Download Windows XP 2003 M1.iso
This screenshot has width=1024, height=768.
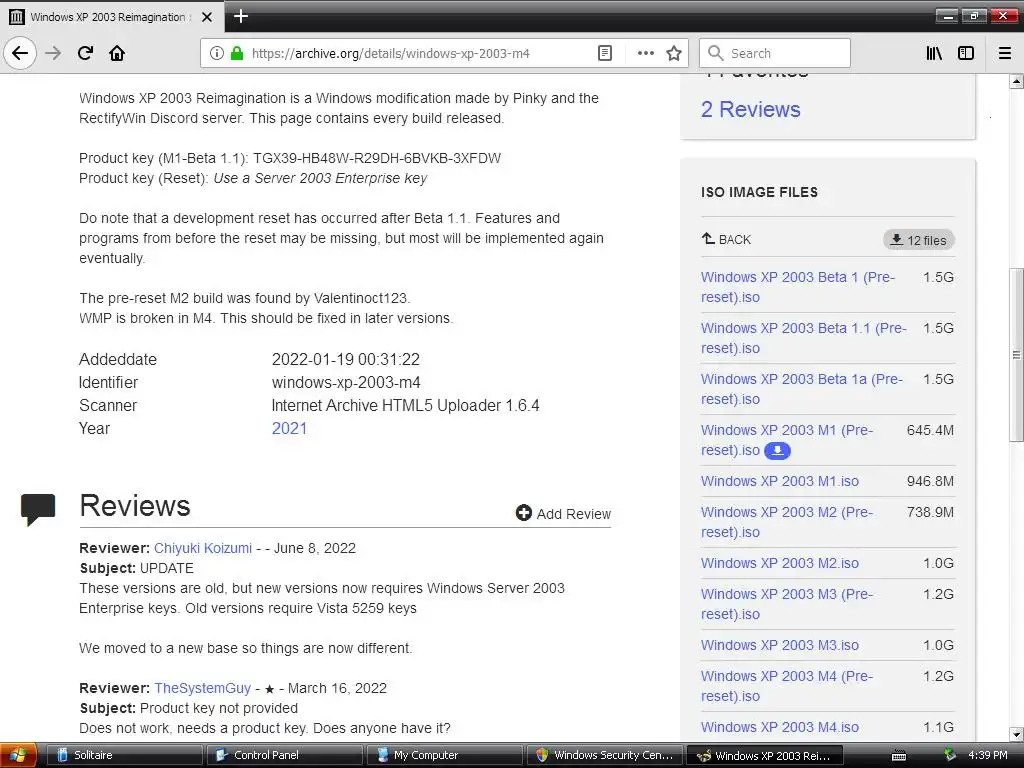click(780, 481)
